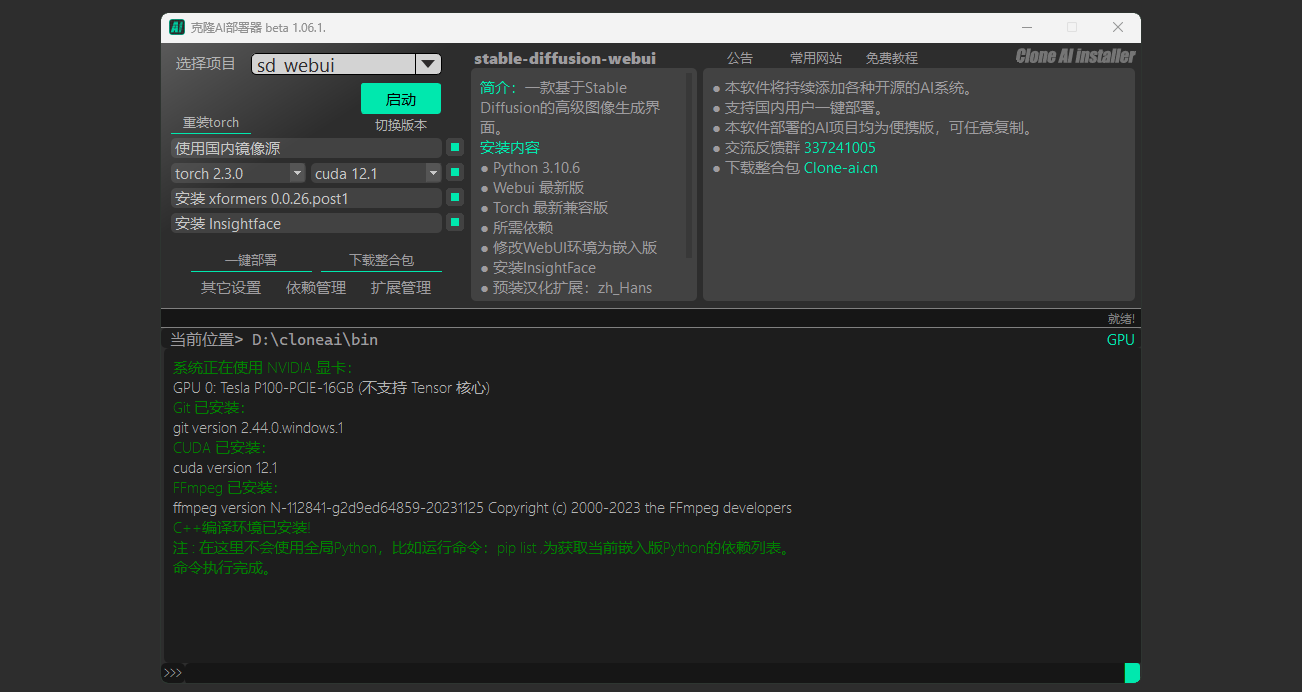Open the Clone-ai.cn link
Viewport: 1302px width, 692px height.
click(x=841, y=168)
